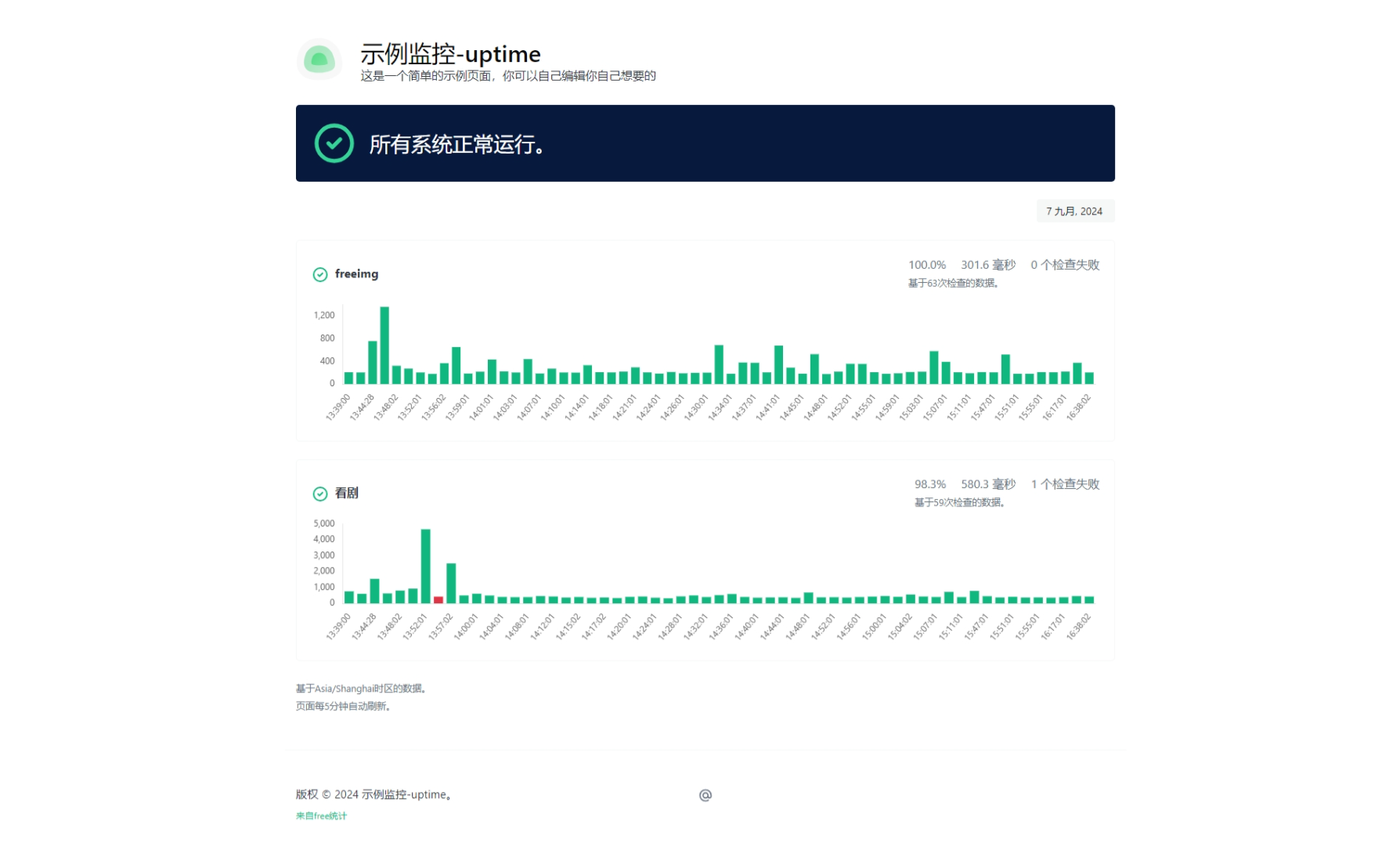Click the 1 个检查失败 label for 看剧

tap(1066, 484)
